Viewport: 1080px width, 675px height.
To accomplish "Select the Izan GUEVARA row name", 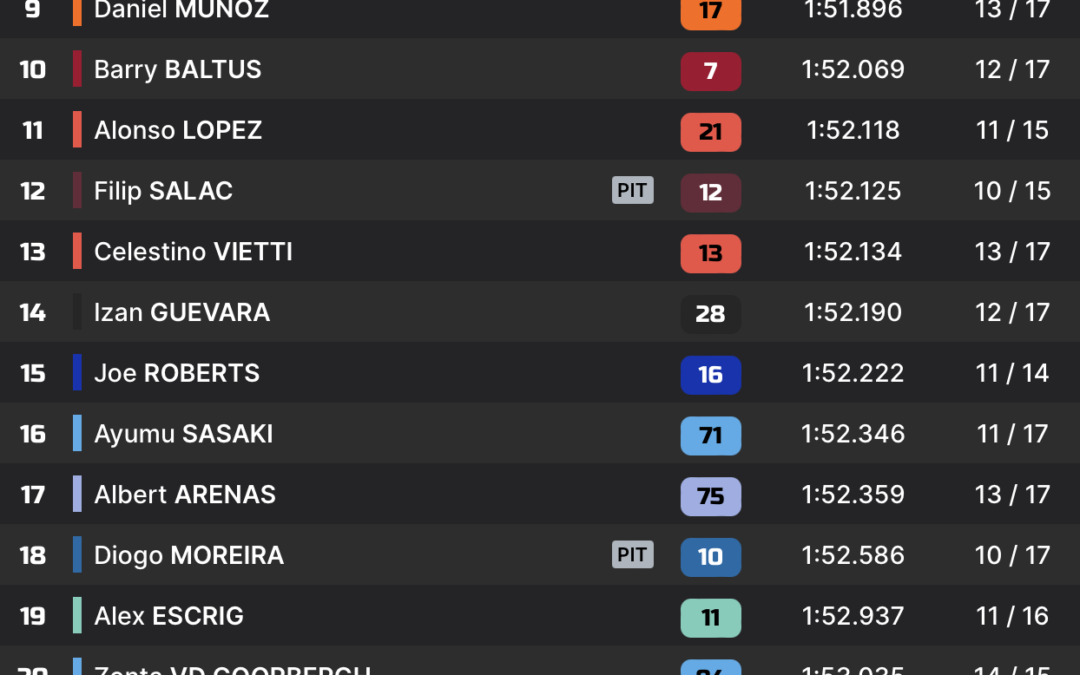I will [182, 313].
